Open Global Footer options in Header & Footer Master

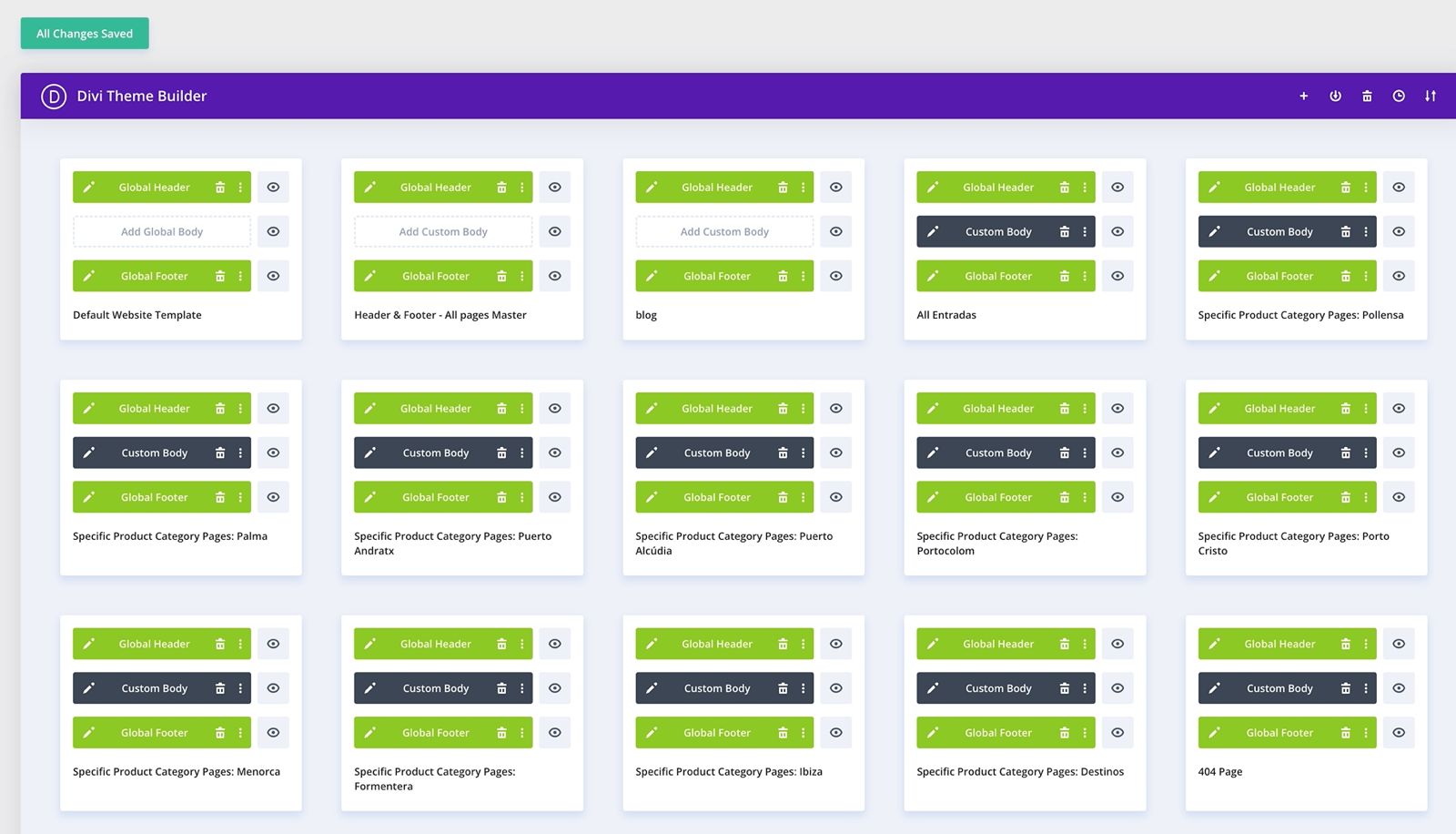coord(521,276)
